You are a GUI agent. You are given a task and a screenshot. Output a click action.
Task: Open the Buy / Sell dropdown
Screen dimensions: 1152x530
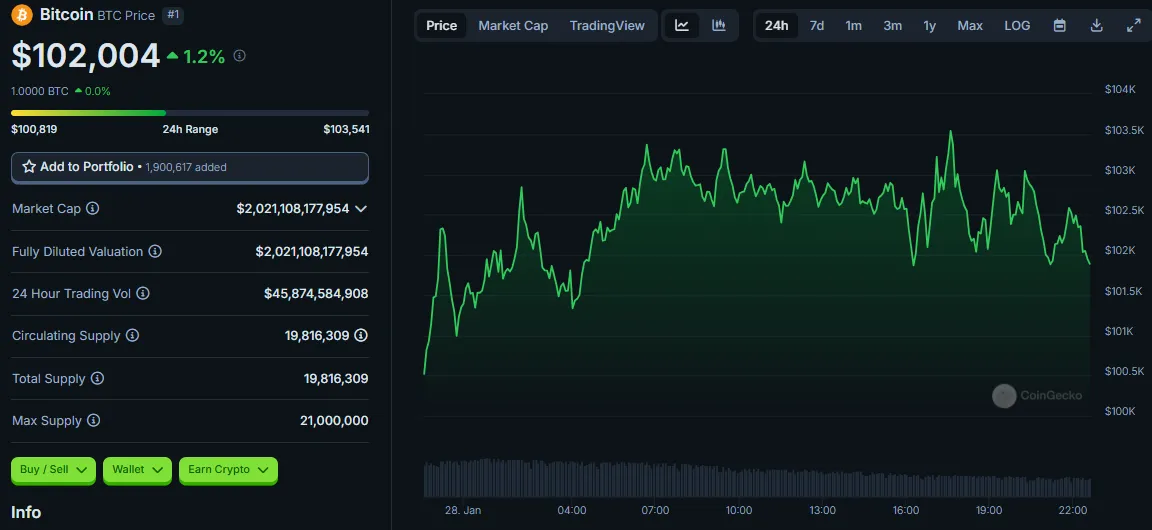54,470
